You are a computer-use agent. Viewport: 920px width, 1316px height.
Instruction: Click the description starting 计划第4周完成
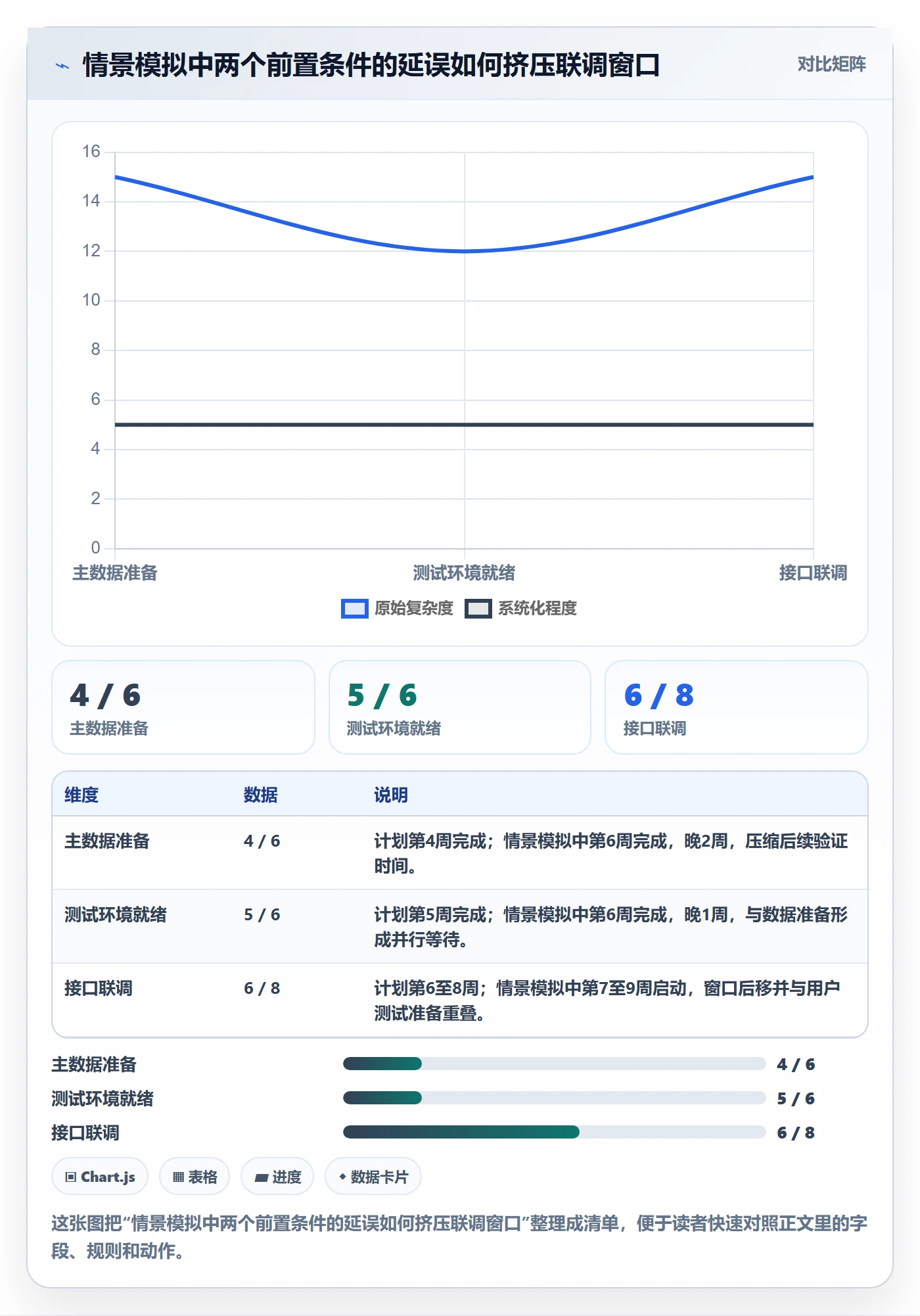(611, 853)
